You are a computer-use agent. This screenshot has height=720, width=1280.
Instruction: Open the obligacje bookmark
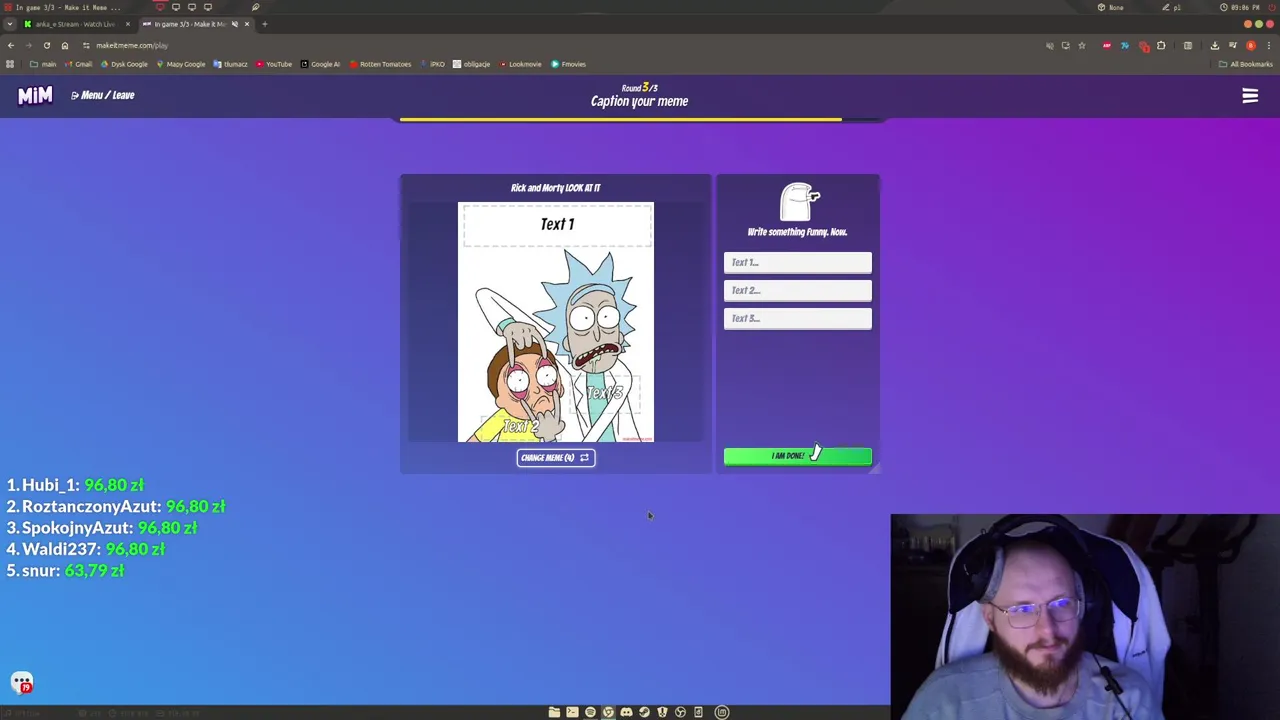[x=472, y=64]
